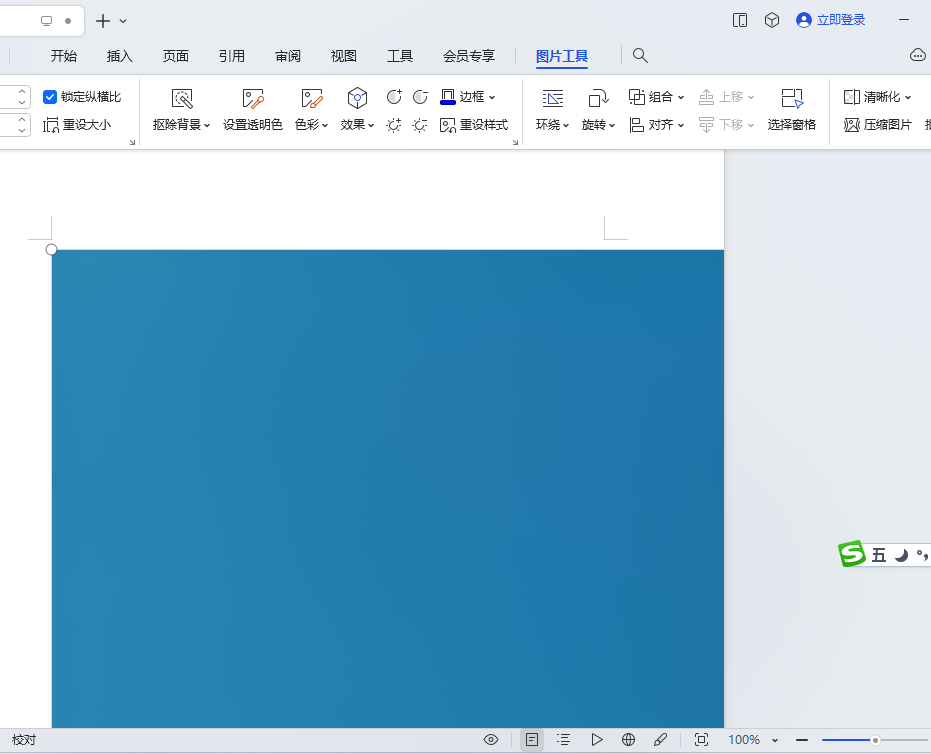
Task: Increase picture brightness icon
Action: coord(394,125)
